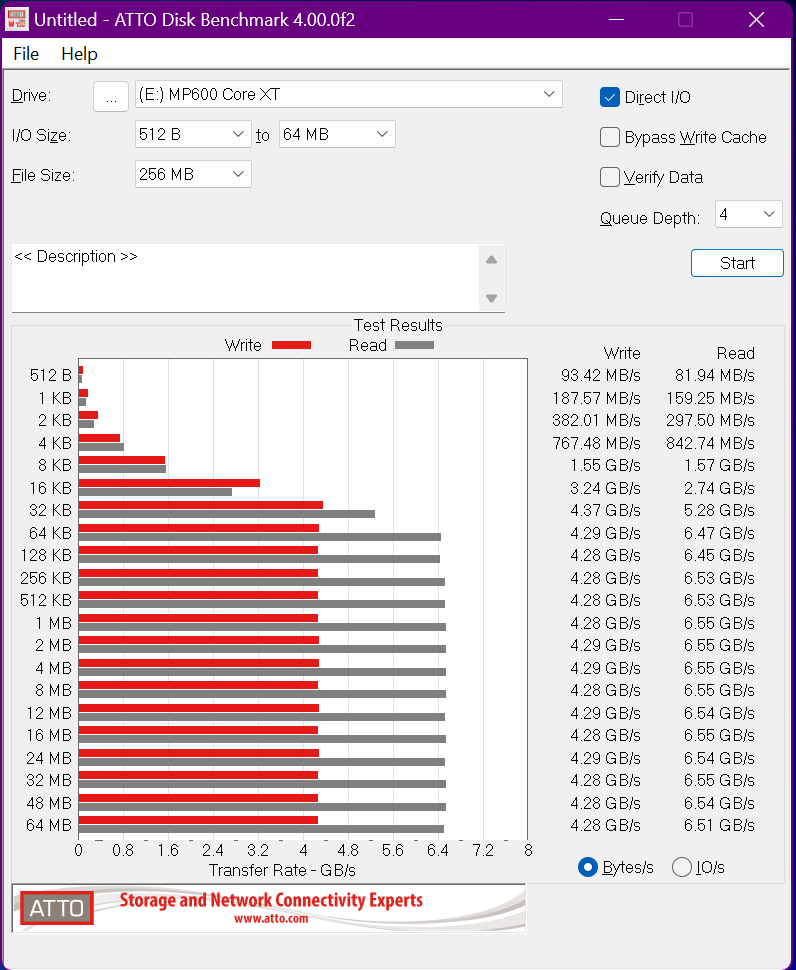Click the 3.24 GB/s write value

pos(605,488)
